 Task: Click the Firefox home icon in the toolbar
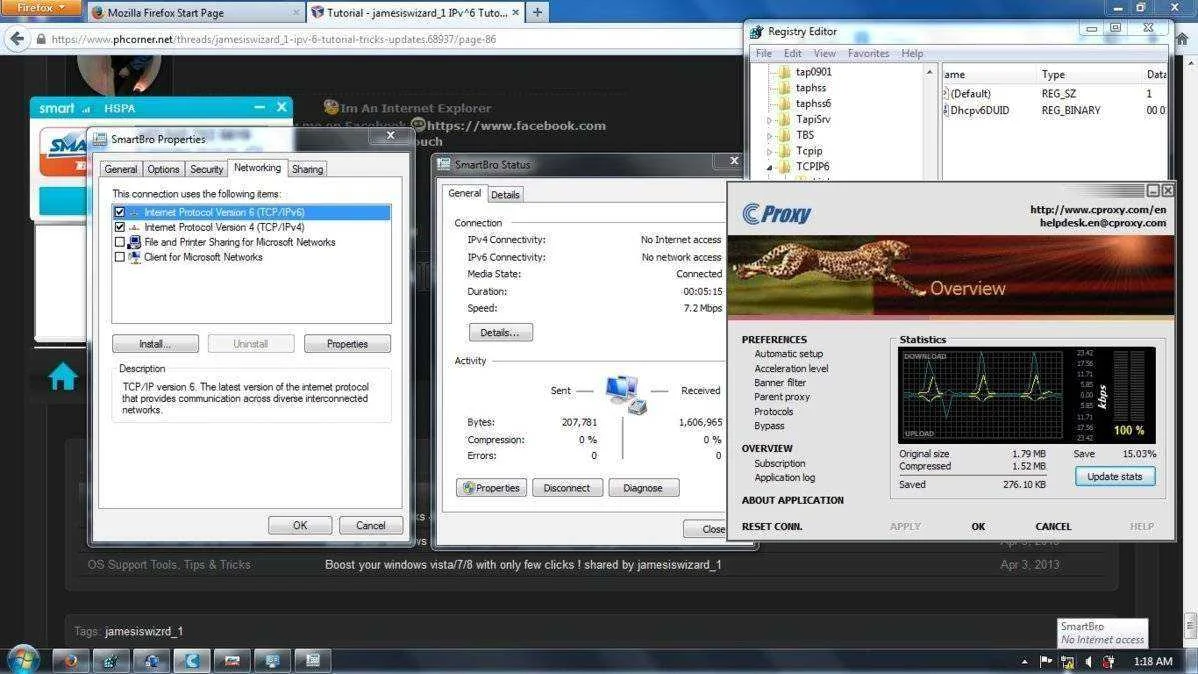click(1182, 39)
